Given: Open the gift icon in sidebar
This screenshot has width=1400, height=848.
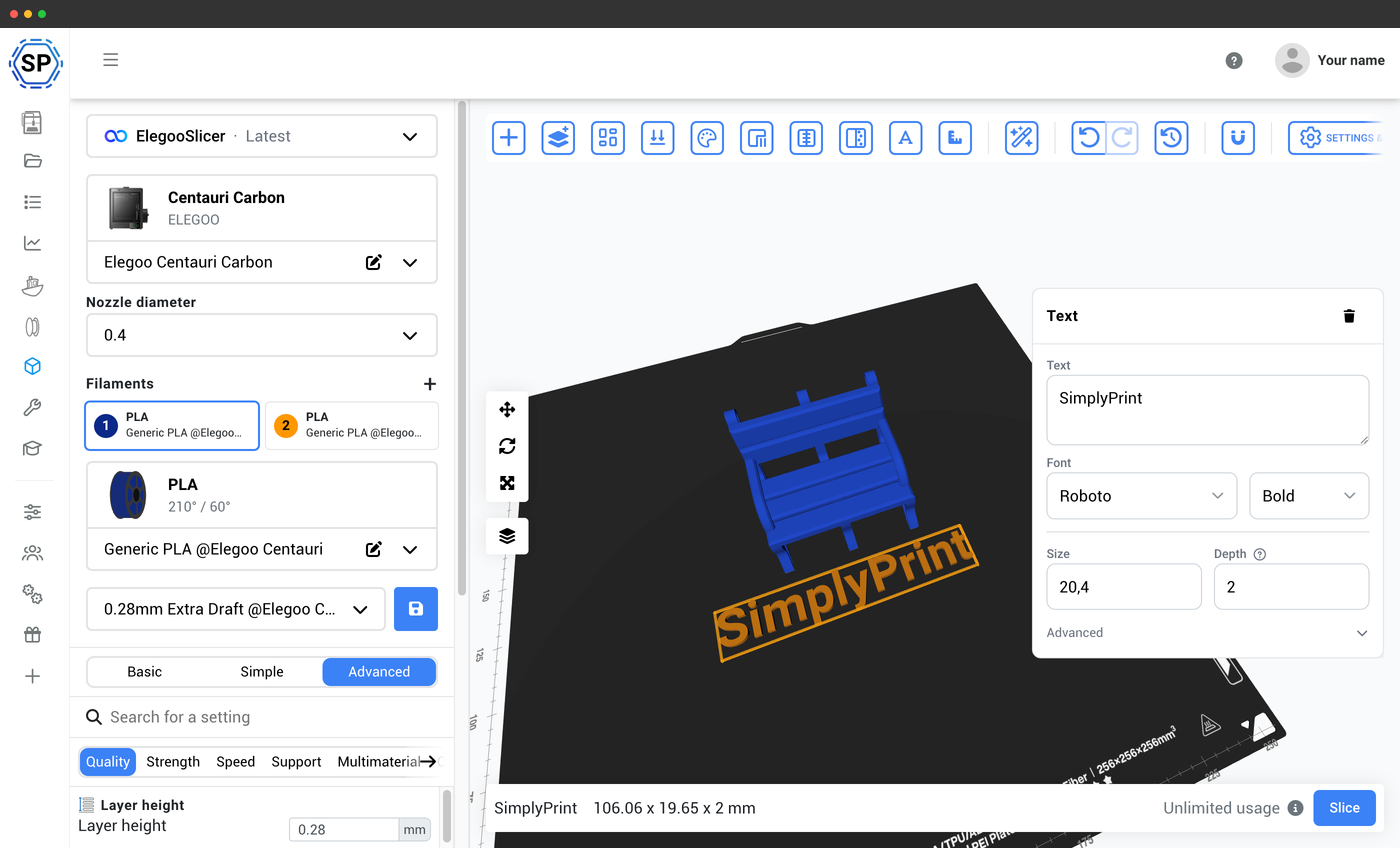Looking at the screenshot, I should pos(32,635).
